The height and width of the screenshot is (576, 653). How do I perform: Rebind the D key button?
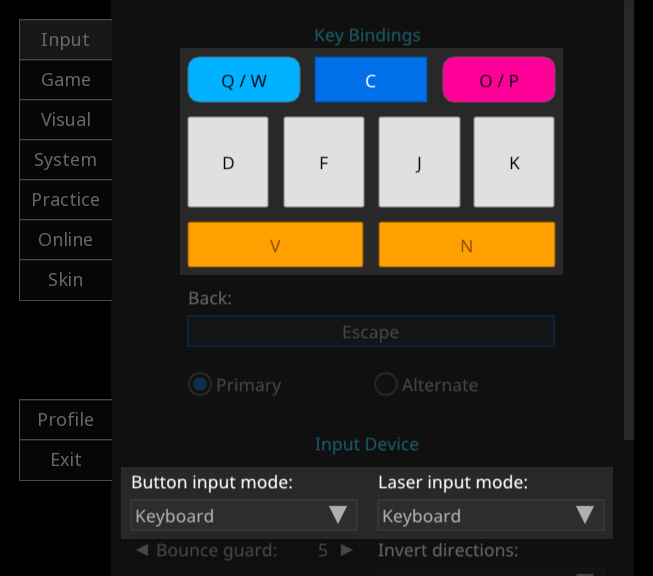(228, 162)
